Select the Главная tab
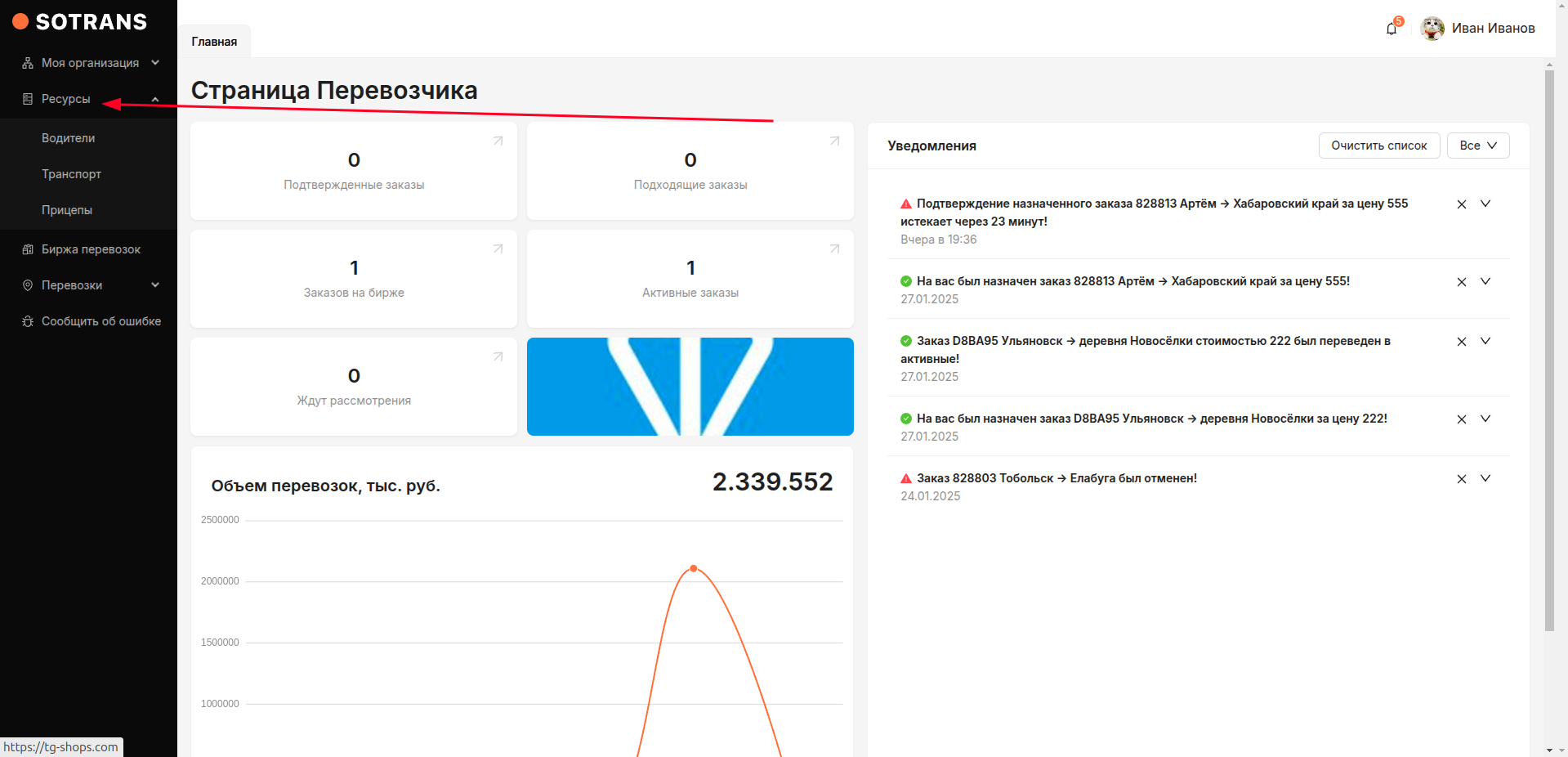Viewport: 1568px width, 757px height. pyautogui.click(x=214, y=42)
